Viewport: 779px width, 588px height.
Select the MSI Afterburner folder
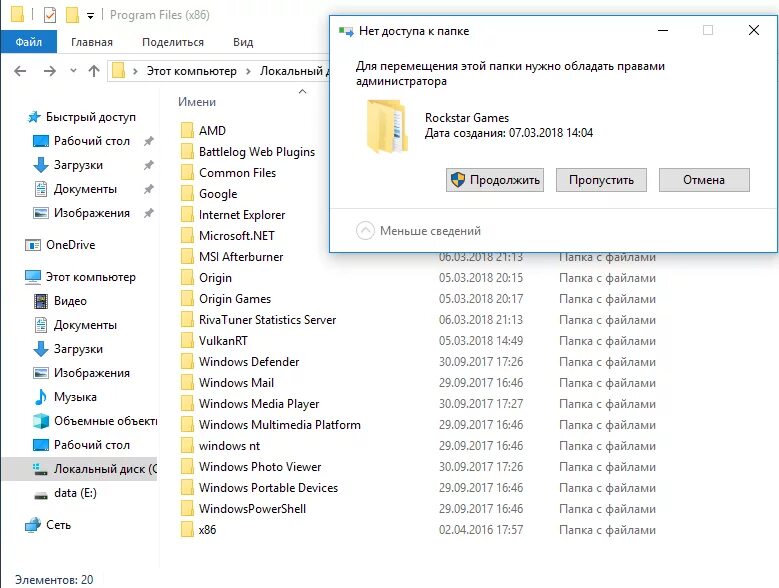[240, 257]
